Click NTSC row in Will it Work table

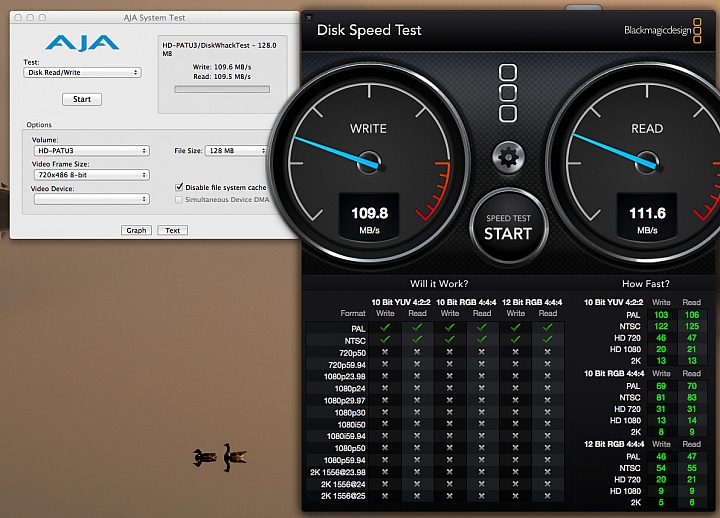(x=435, y=340)
